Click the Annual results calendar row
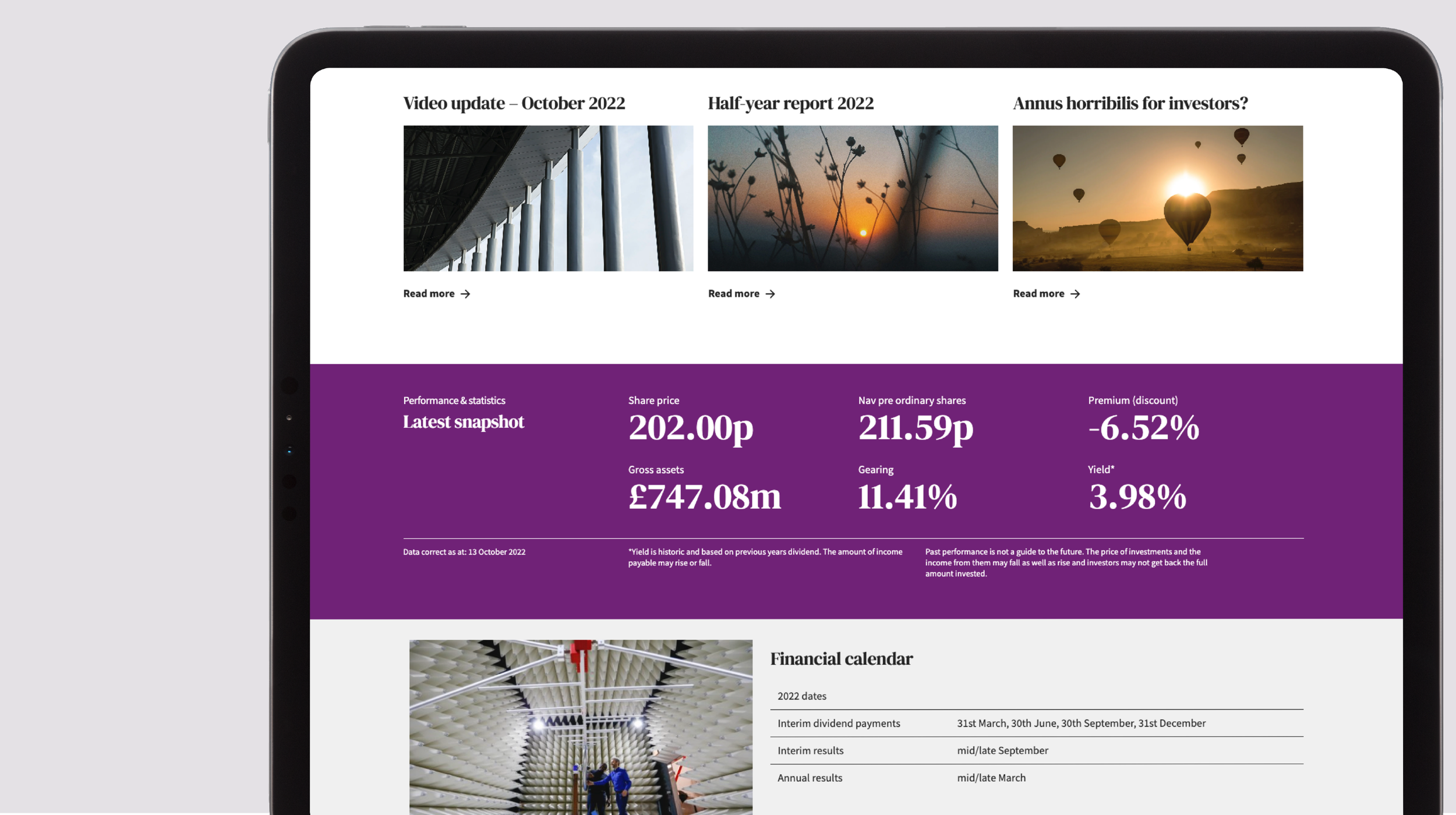Image resolution: width=1456 pixels, height=815 pixels. 1036,778
